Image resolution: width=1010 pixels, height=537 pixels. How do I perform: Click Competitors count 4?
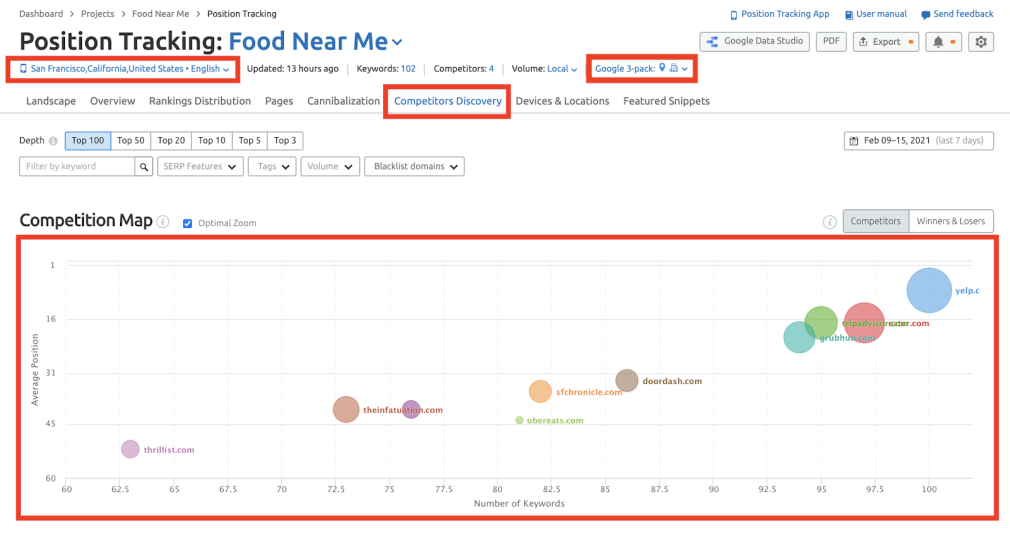491,69
